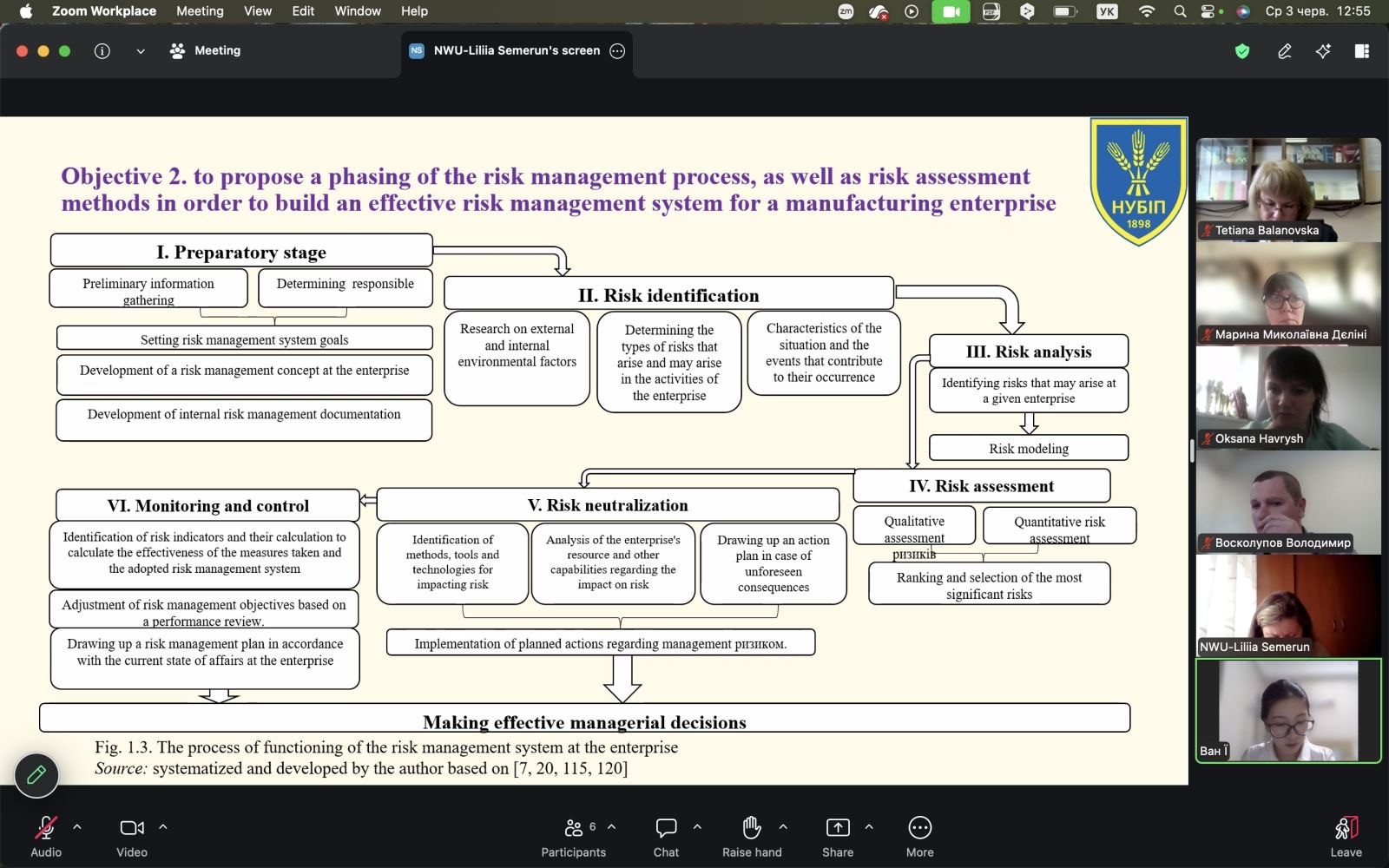This screenshot has width=1389, height=868.
Task: Click the Share screen icon
Action: click(x=838, y=827)
